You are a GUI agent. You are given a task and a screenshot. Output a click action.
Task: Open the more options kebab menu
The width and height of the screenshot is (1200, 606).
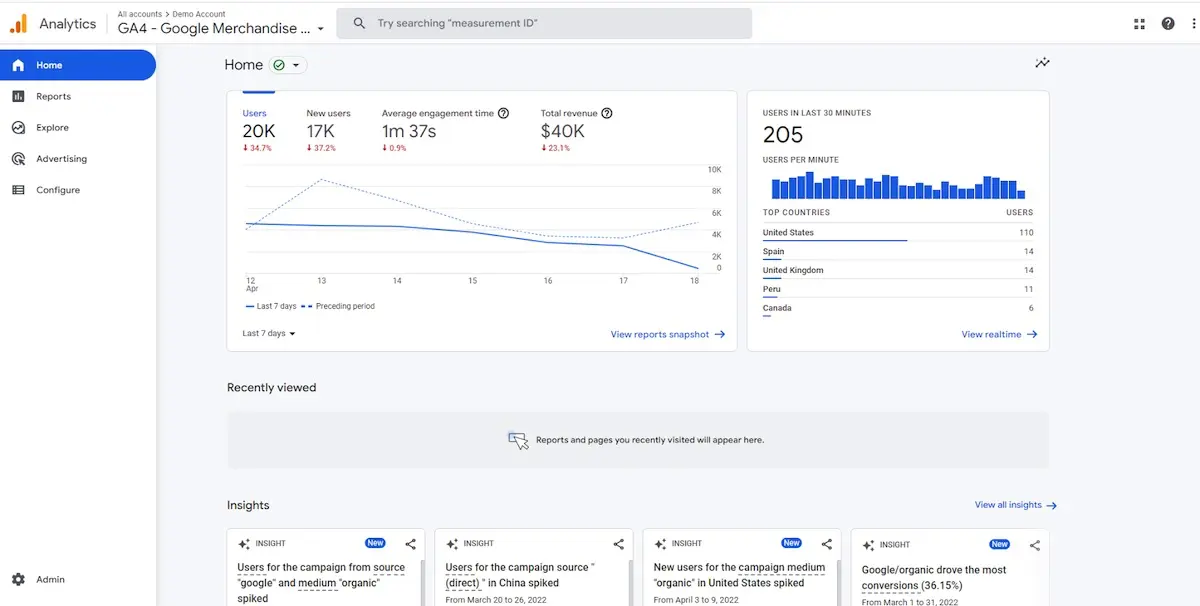click(1194, 23)
